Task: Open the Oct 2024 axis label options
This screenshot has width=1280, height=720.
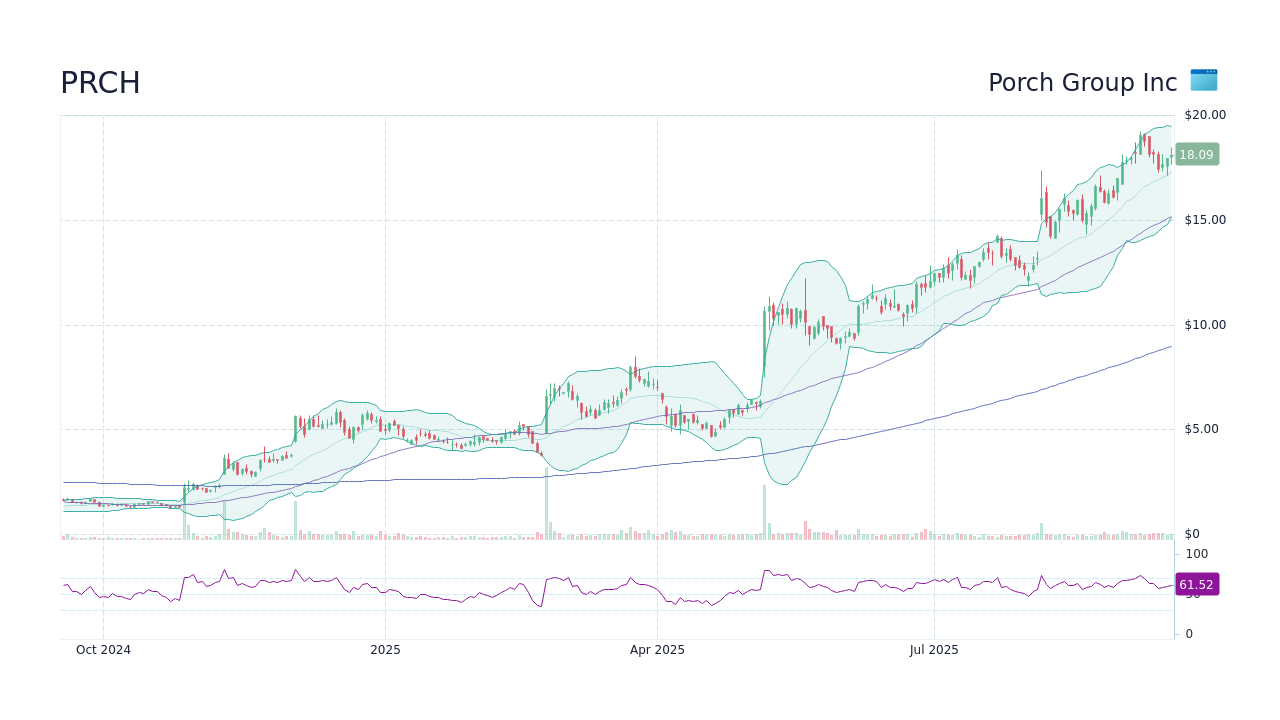Action: (103, 649)
